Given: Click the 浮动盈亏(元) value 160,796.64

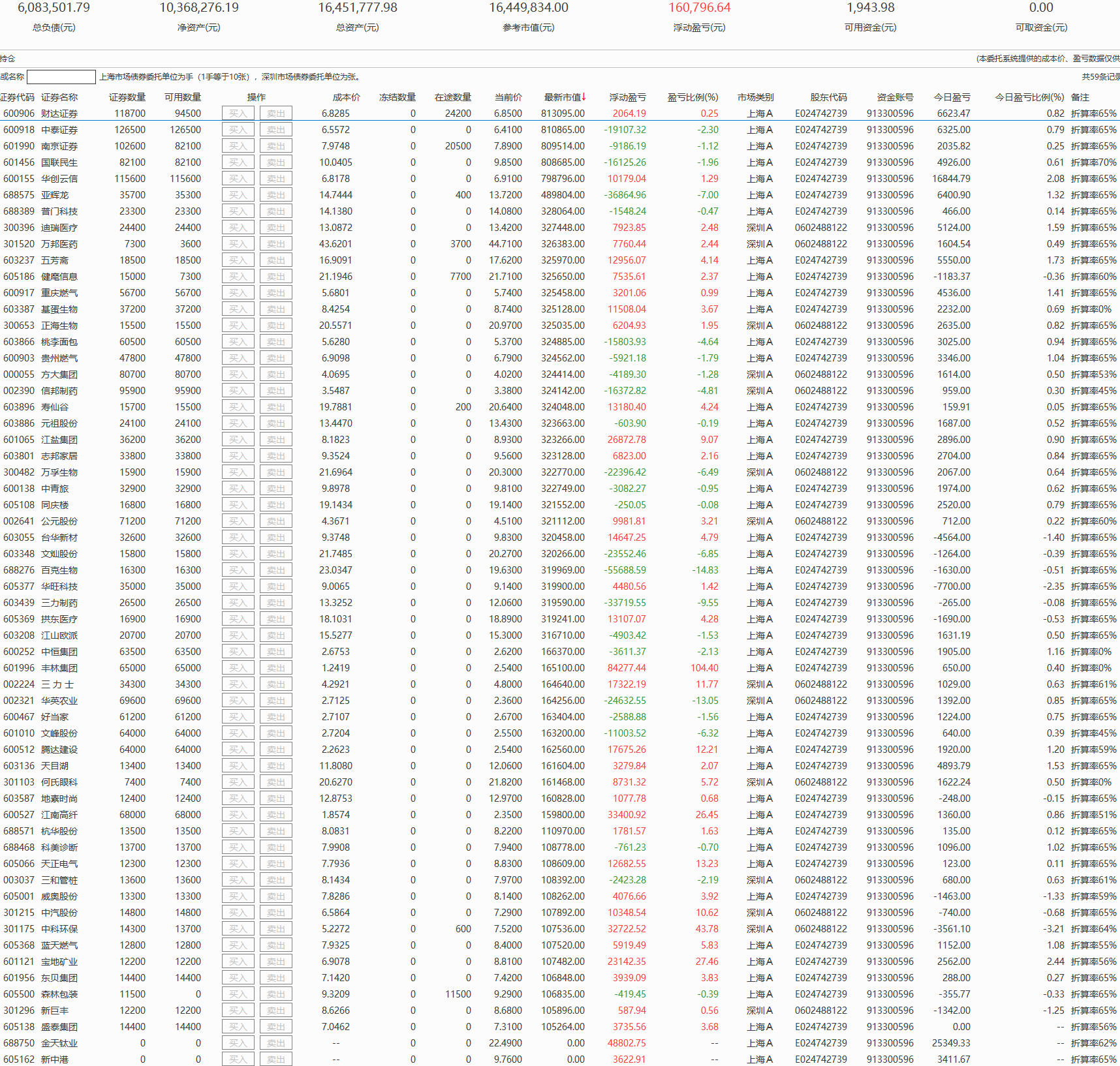Looking at the screenshot, I should [700, 8].
